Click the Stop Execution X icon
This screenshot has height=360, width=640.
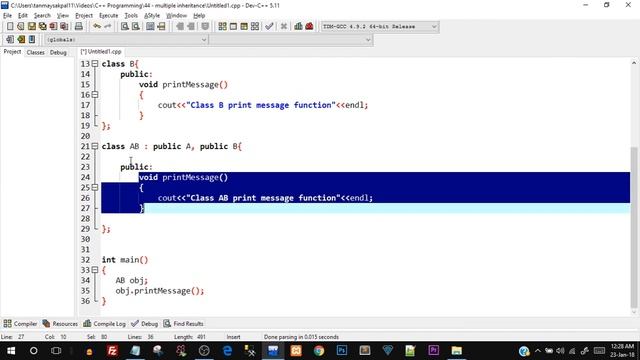coord(284,27)
